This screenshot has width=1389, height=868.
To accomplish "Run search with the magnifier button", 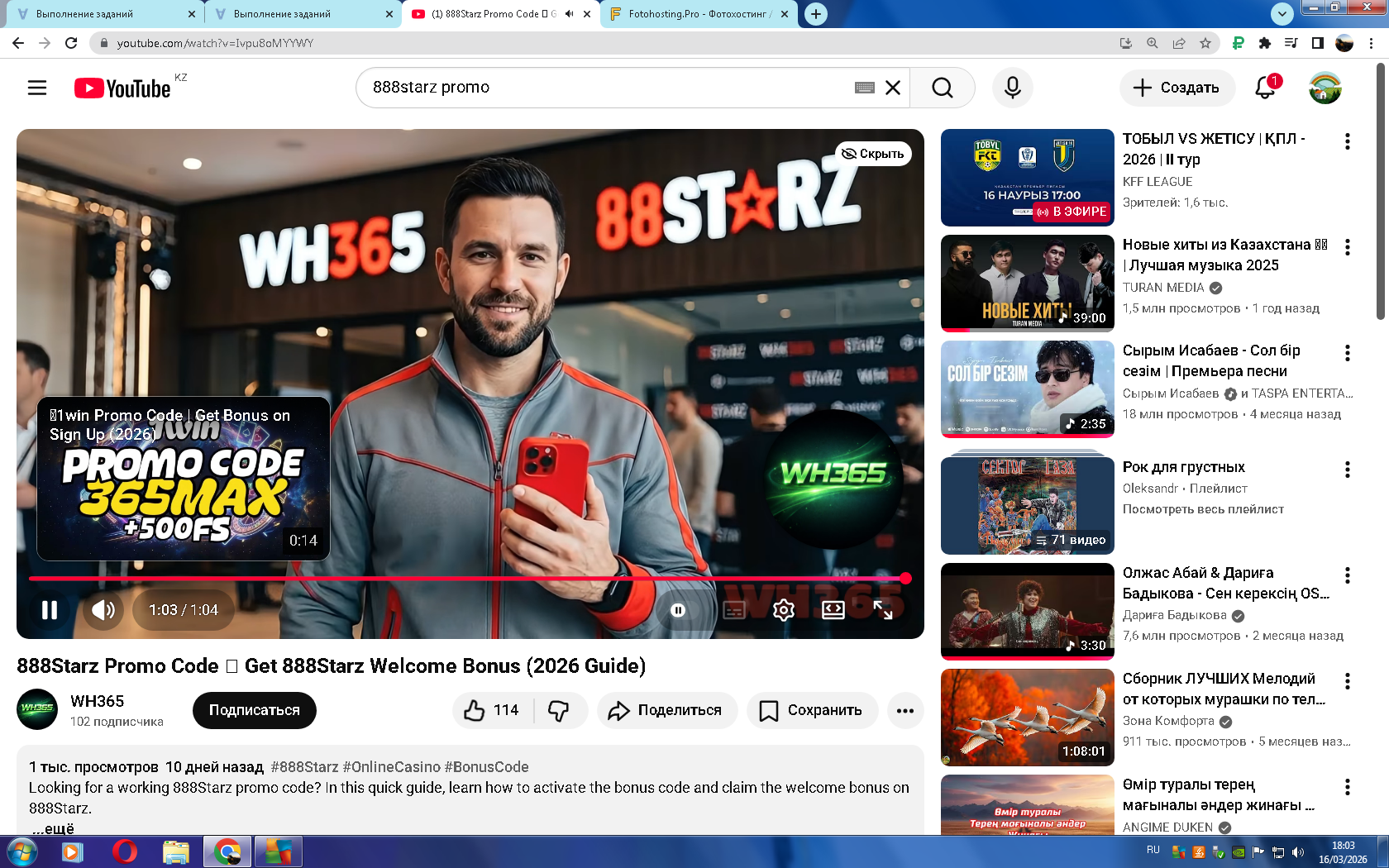I will tap(943, 88).
